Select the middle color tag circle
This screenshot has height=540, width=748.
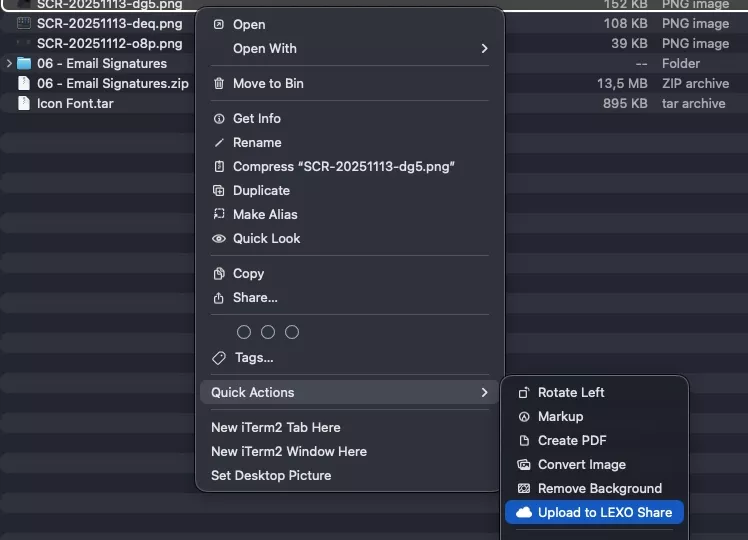coord(268,332)
